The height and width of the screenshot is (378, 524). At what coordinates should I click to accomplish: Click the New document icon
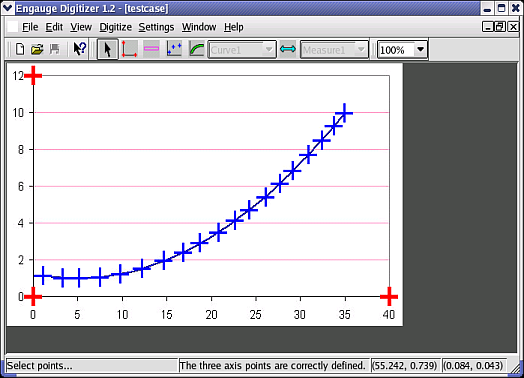(x=20, y=49)
